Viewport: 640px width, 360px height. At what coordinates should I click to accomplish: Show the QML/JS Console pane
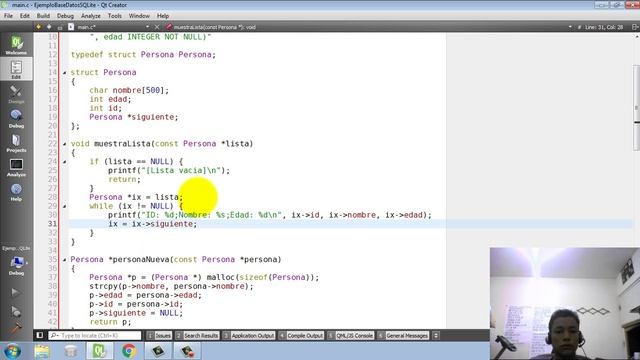pyautogui.click(x=351, y=336)
